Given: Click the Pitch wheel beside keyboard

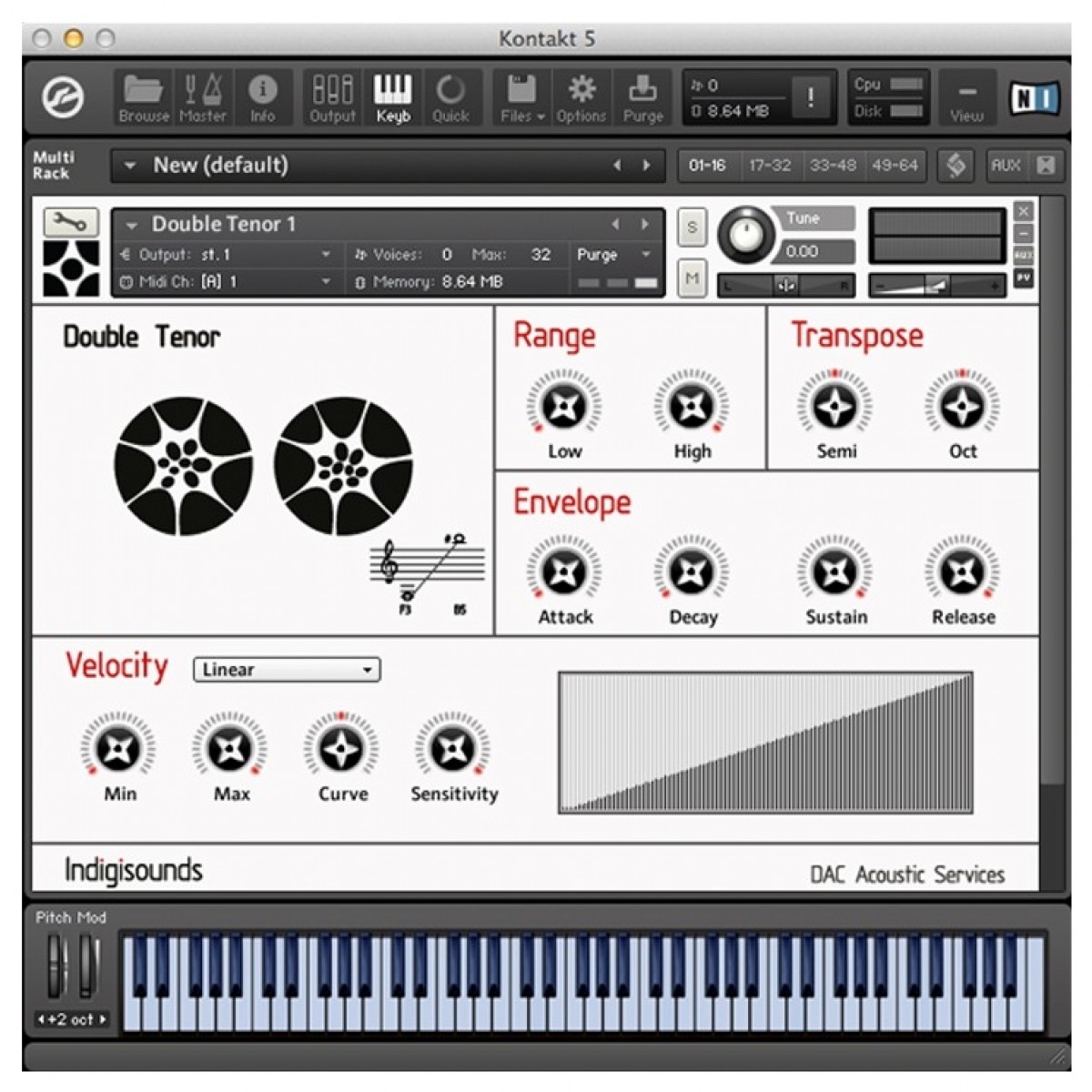Looking at the screenshot, I should pyautogui.click(x=56, y=966).
